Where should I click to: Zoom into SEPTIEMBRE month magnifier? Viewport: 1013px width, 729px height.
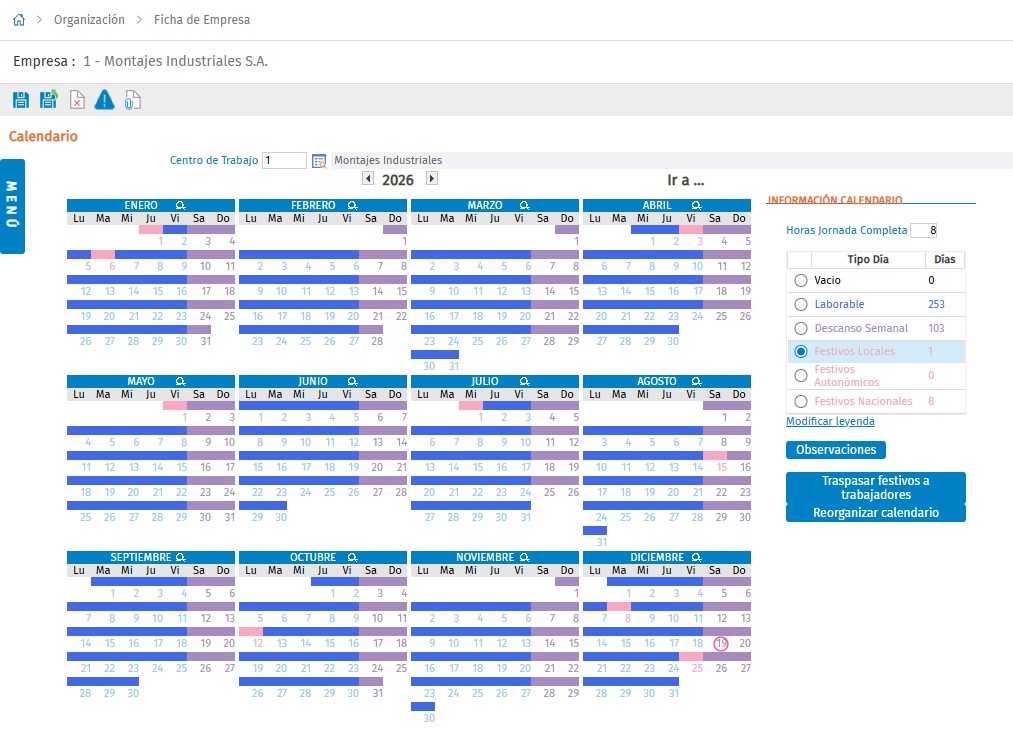point(180,557)
